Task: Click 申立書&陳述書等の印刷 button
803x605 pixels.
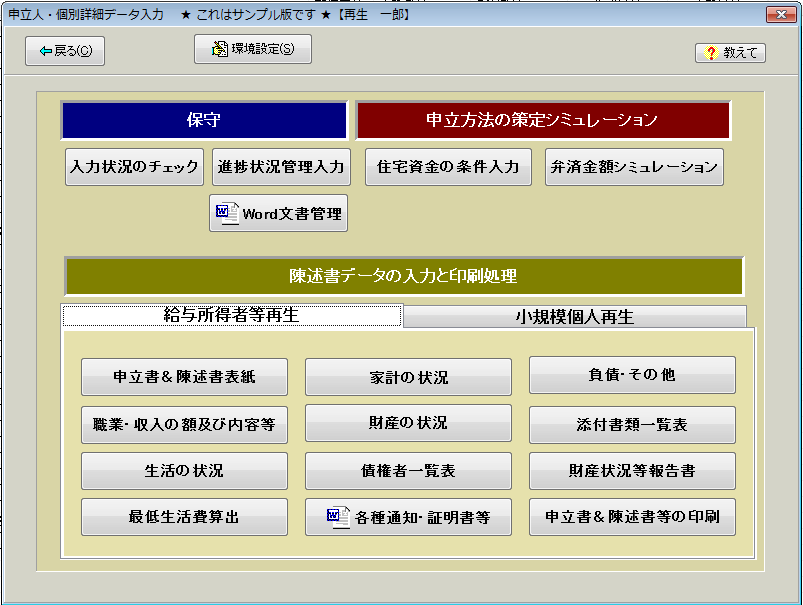Action: click(x=632, y=517)
